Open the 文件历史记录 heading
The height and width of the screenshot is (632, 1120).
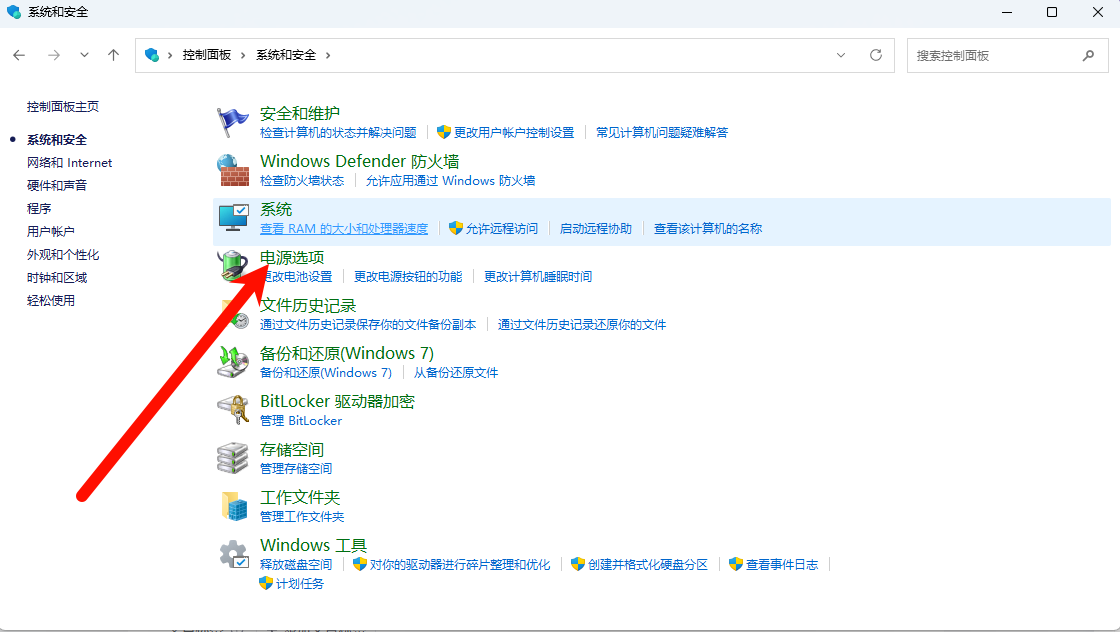pyautogui.click(x=308, y=305)
